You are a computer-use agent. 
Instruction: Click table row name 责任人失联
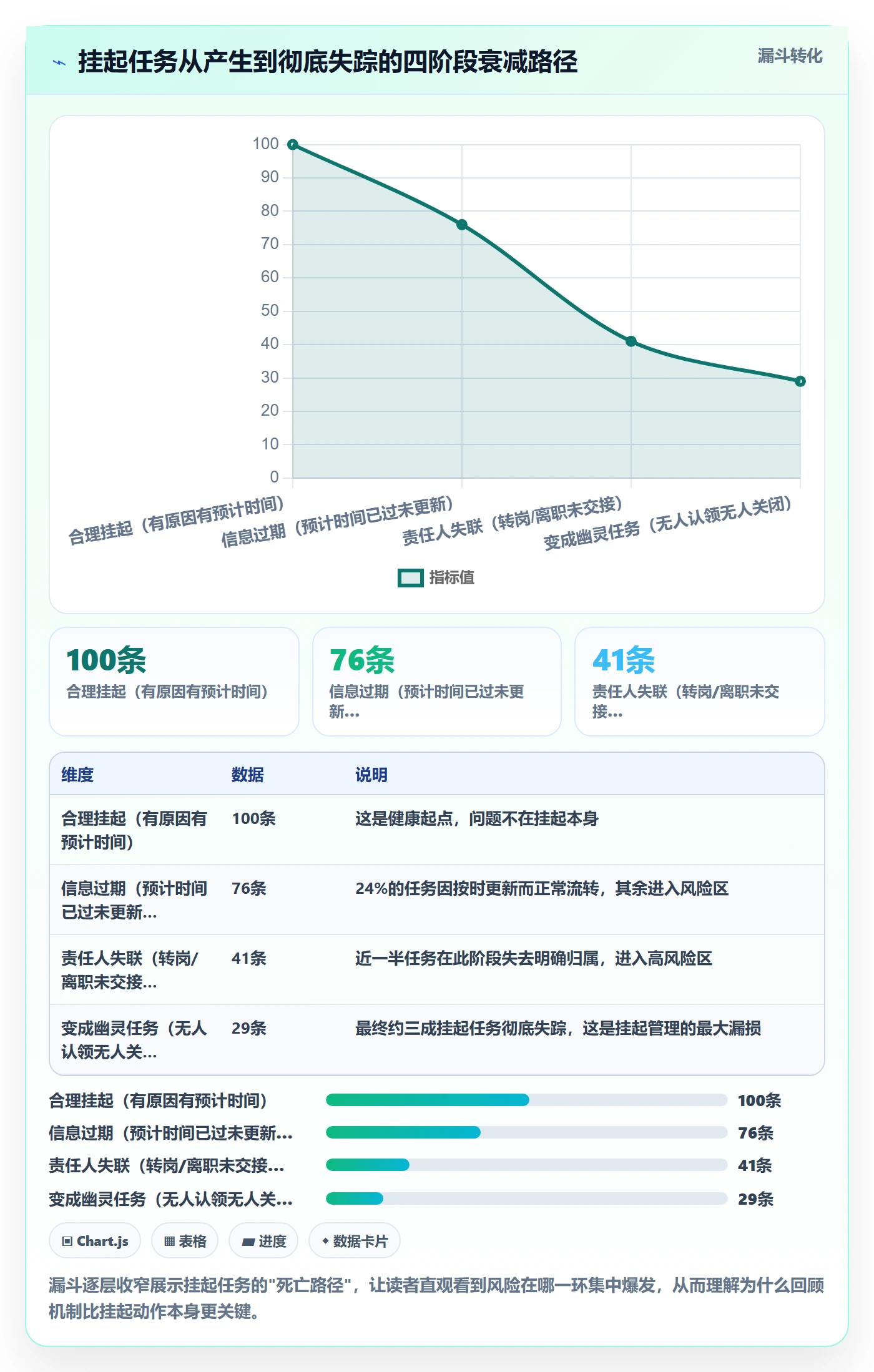coord(130,970)
